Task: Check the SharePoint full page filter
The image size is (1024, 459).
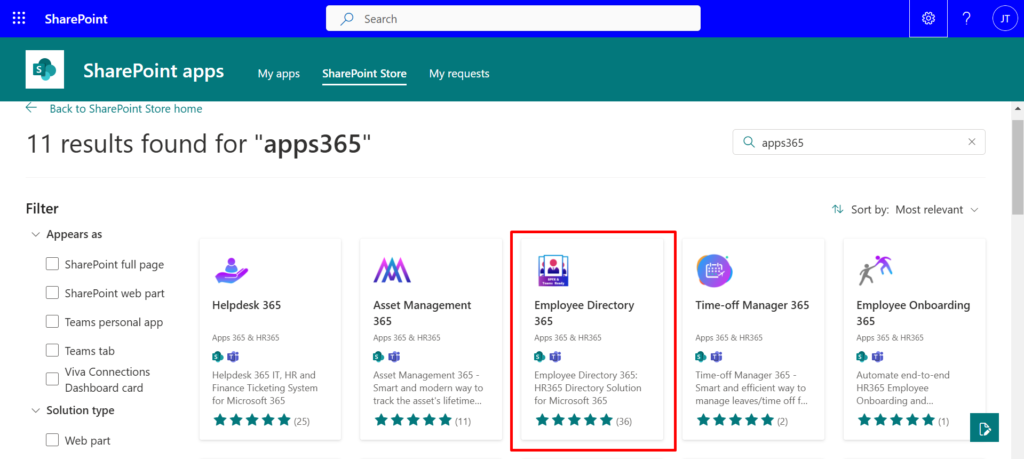Action: [53, 265]
